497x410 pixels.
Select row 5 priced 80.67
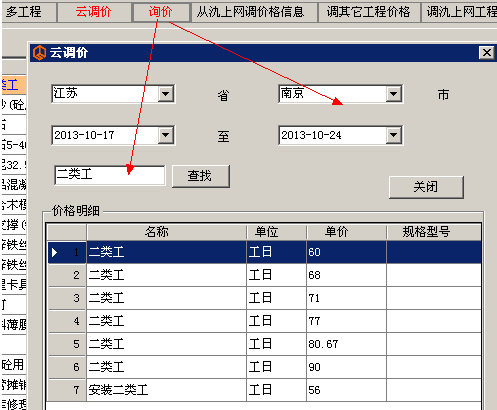(265, 344)
